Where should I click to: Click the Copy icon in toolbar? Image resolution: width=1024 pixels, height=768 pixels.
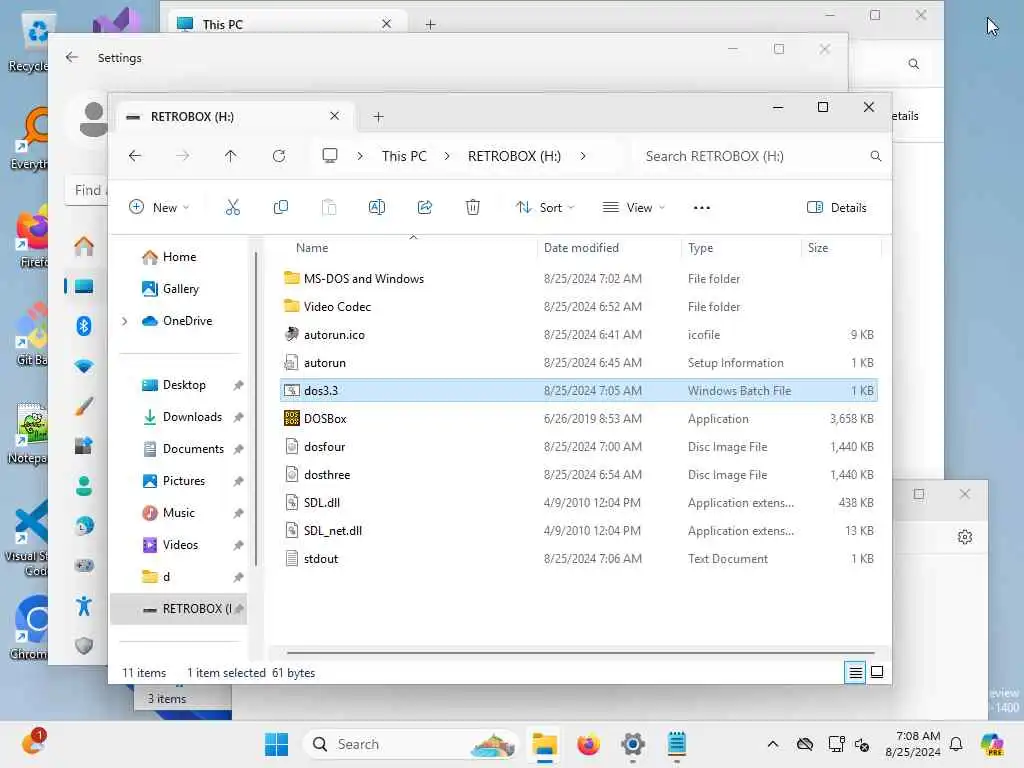[x=280, y=208]
